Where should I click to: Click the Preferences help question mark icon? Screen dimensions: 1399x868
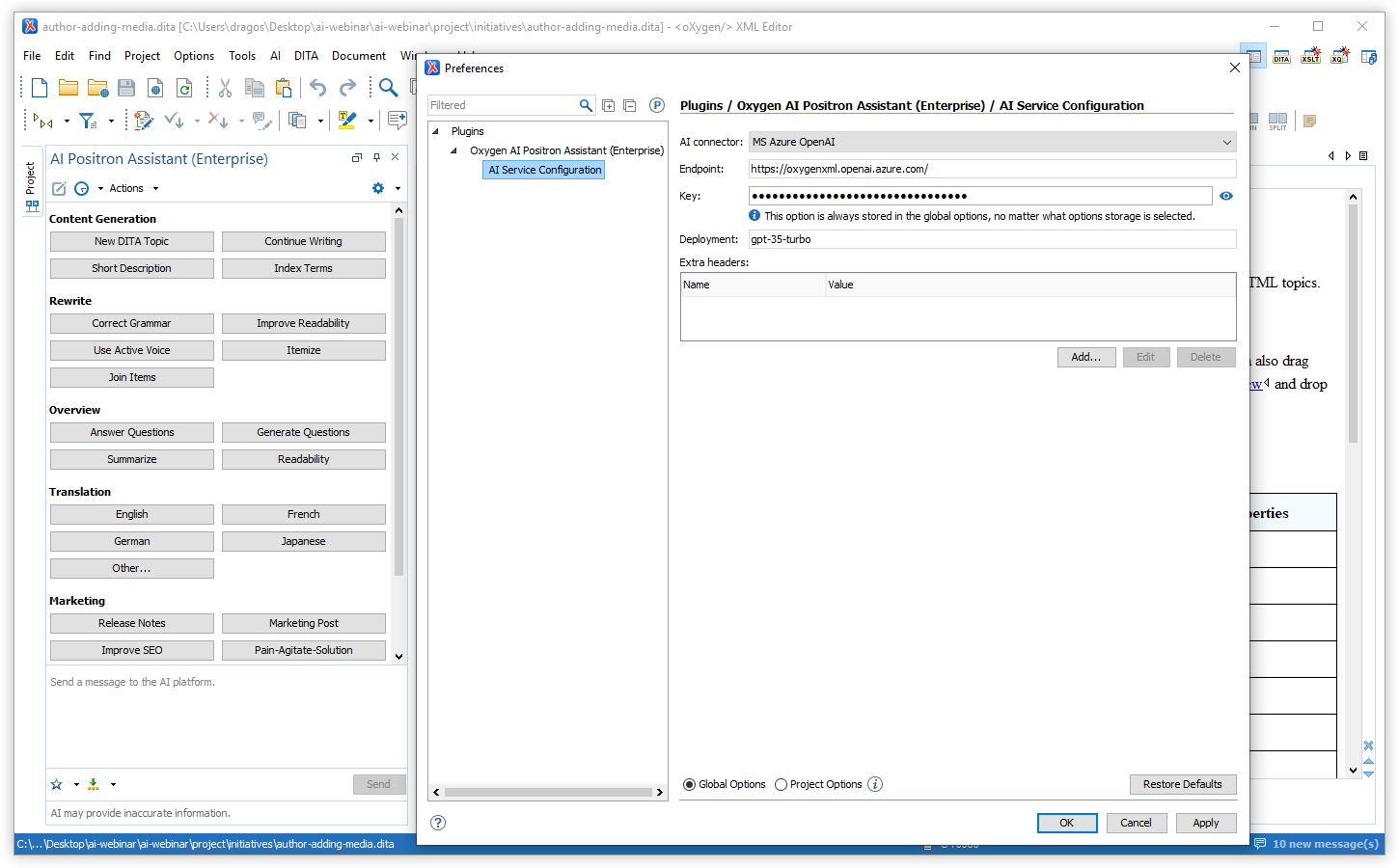click(x=438, y=823)
